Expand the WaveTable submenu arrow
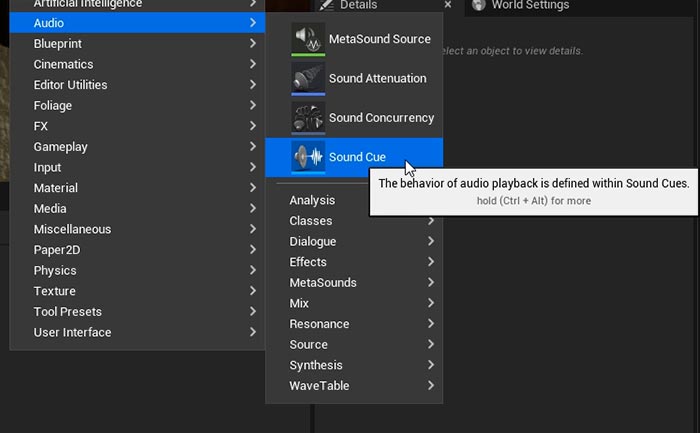Screen dimensions: 700x433 click(x=431, y=386)
